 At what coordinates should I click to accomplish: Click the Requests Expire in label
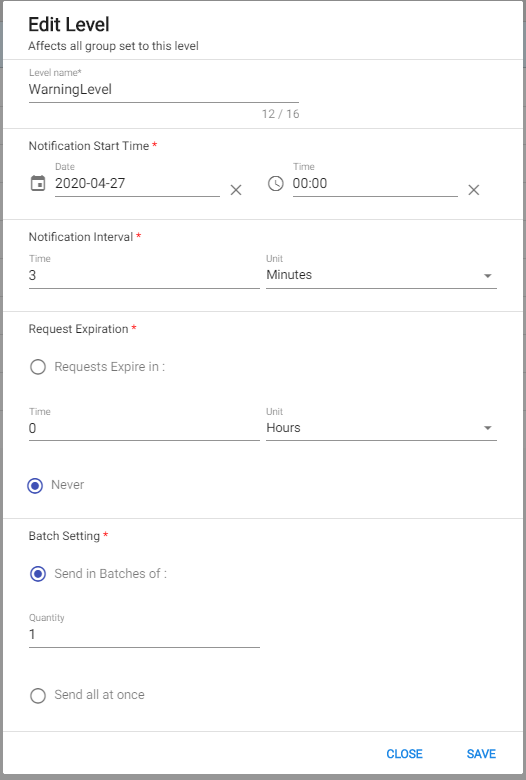(109, 367)
